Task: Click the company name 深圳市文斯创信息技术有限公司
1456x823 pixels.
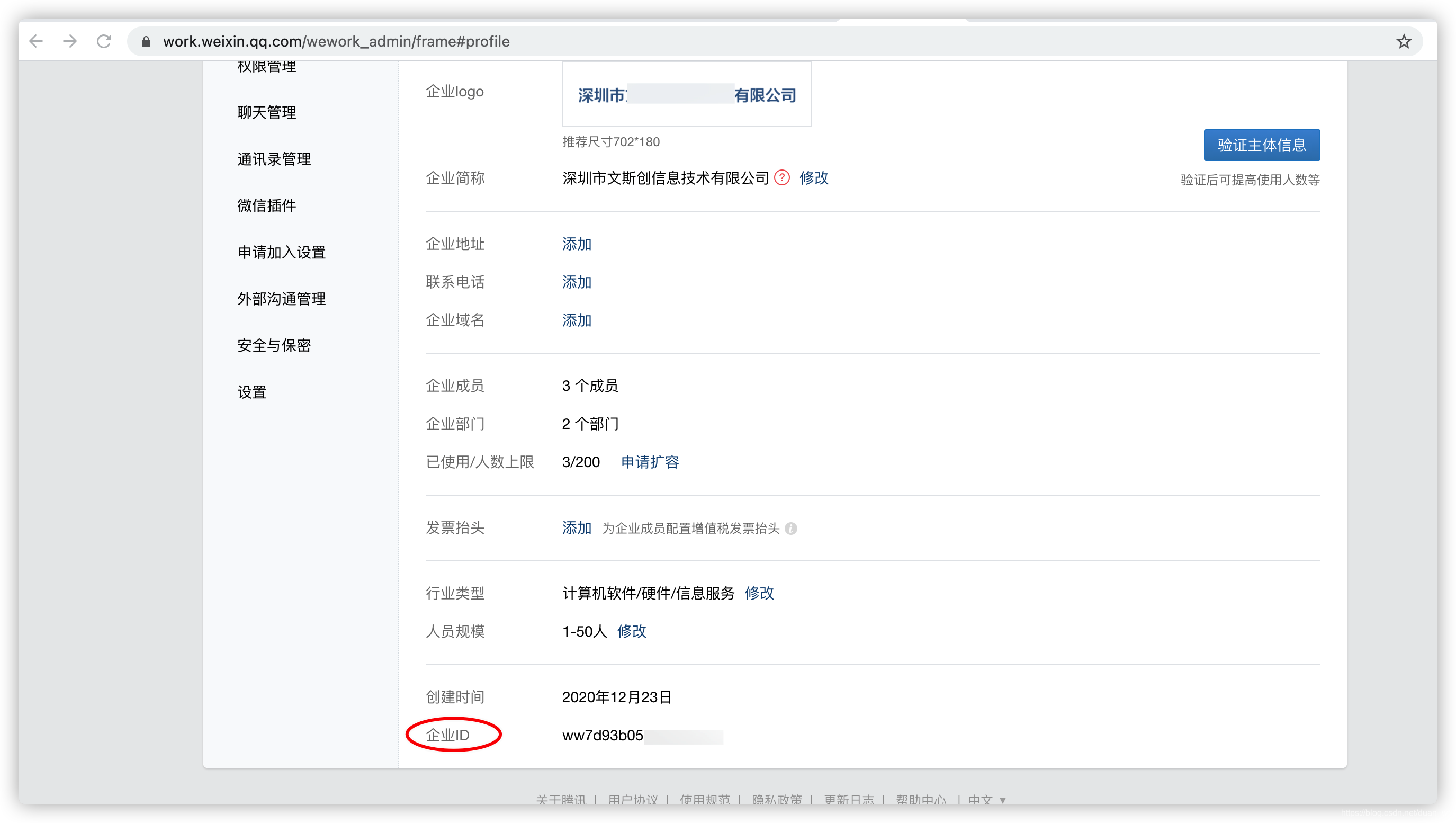Action: click(x=666, y=178)
